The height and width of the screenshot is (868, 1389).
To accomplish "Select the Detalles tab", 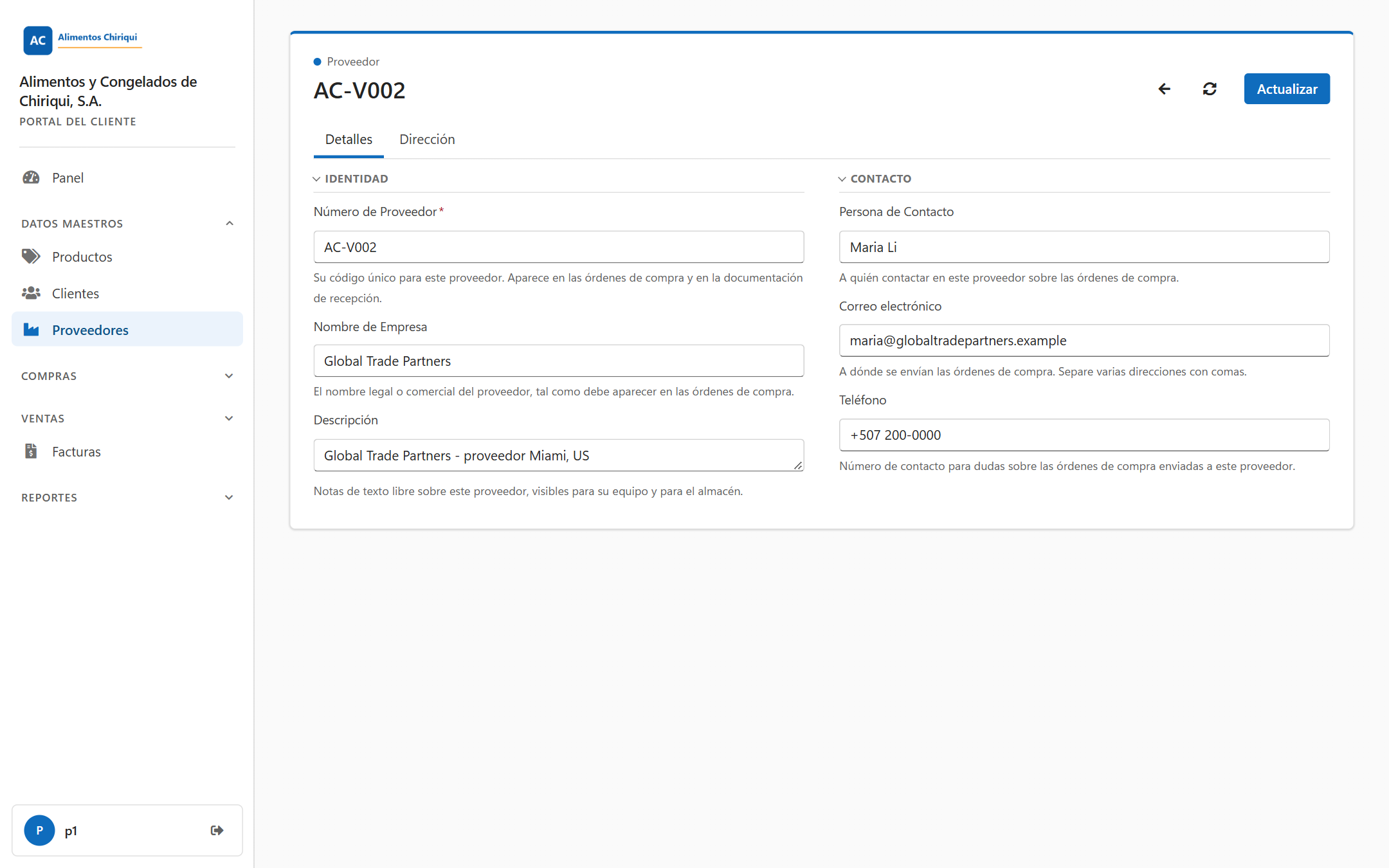I will pos(349,140).
